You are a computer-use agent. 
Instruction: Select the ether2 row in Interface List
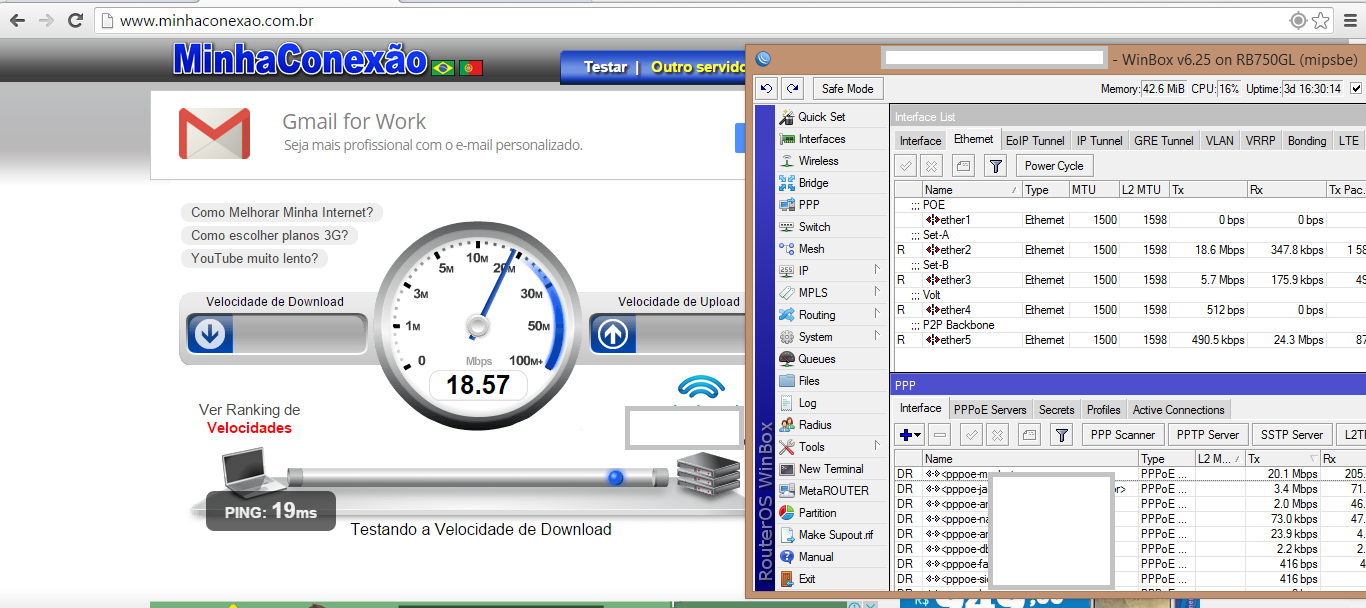(1130, 249)
